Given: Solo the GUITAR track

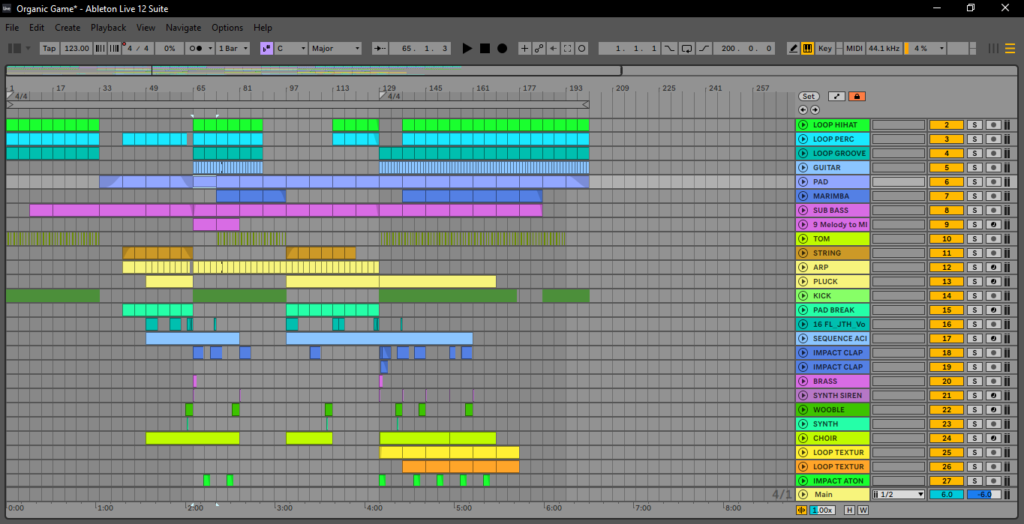Looking at the screenshot, I should 973,168.
